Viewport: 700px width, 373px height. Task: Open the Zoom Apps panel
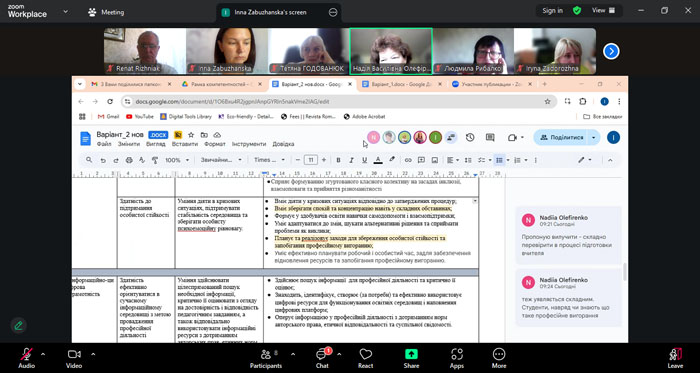pyautogui.click(x=457, y=358)
